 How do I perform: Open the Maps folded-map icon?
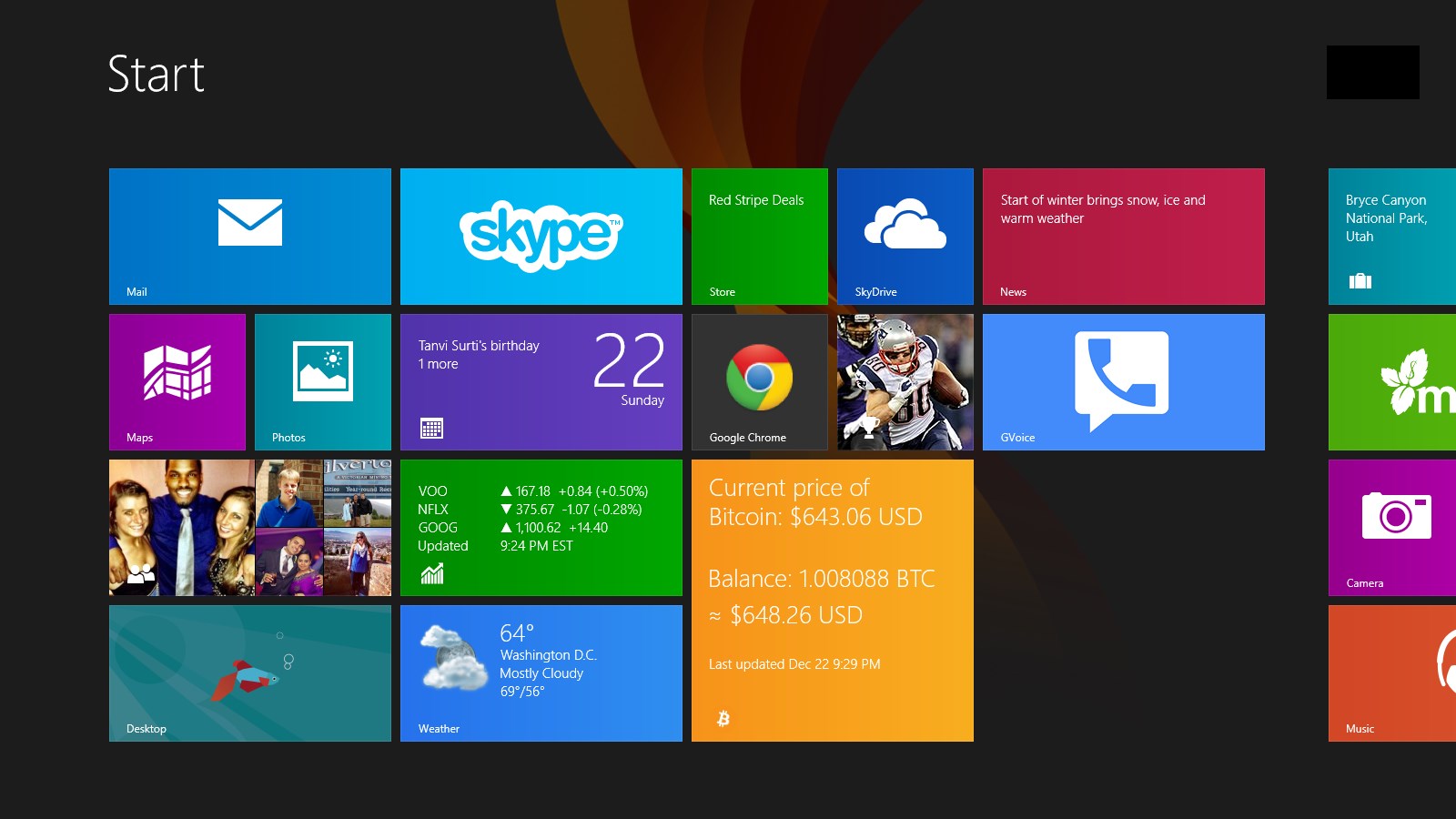pos(177,372)
